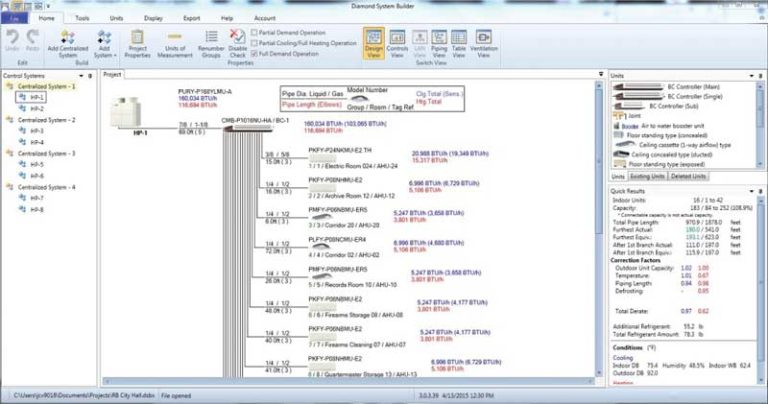Open the Project tab
Screen dimensions: 768x404
coord(112,74)
